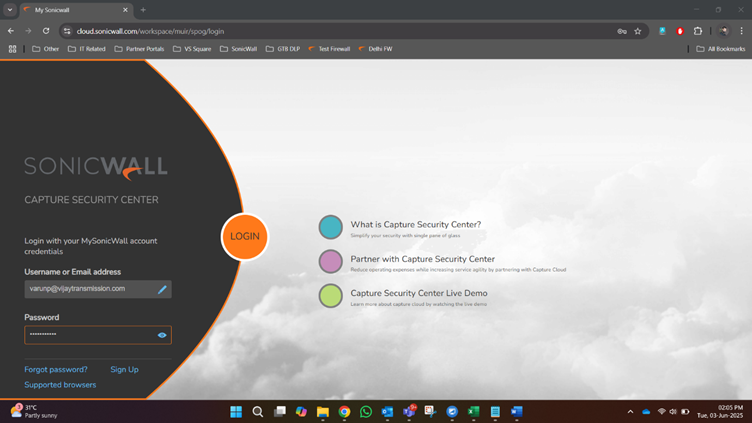The height and width of the screenshot is (423, 752).
Task: Switch to Chrome in the taskbar
Action: pyautogui.click(x=344, y=411)
